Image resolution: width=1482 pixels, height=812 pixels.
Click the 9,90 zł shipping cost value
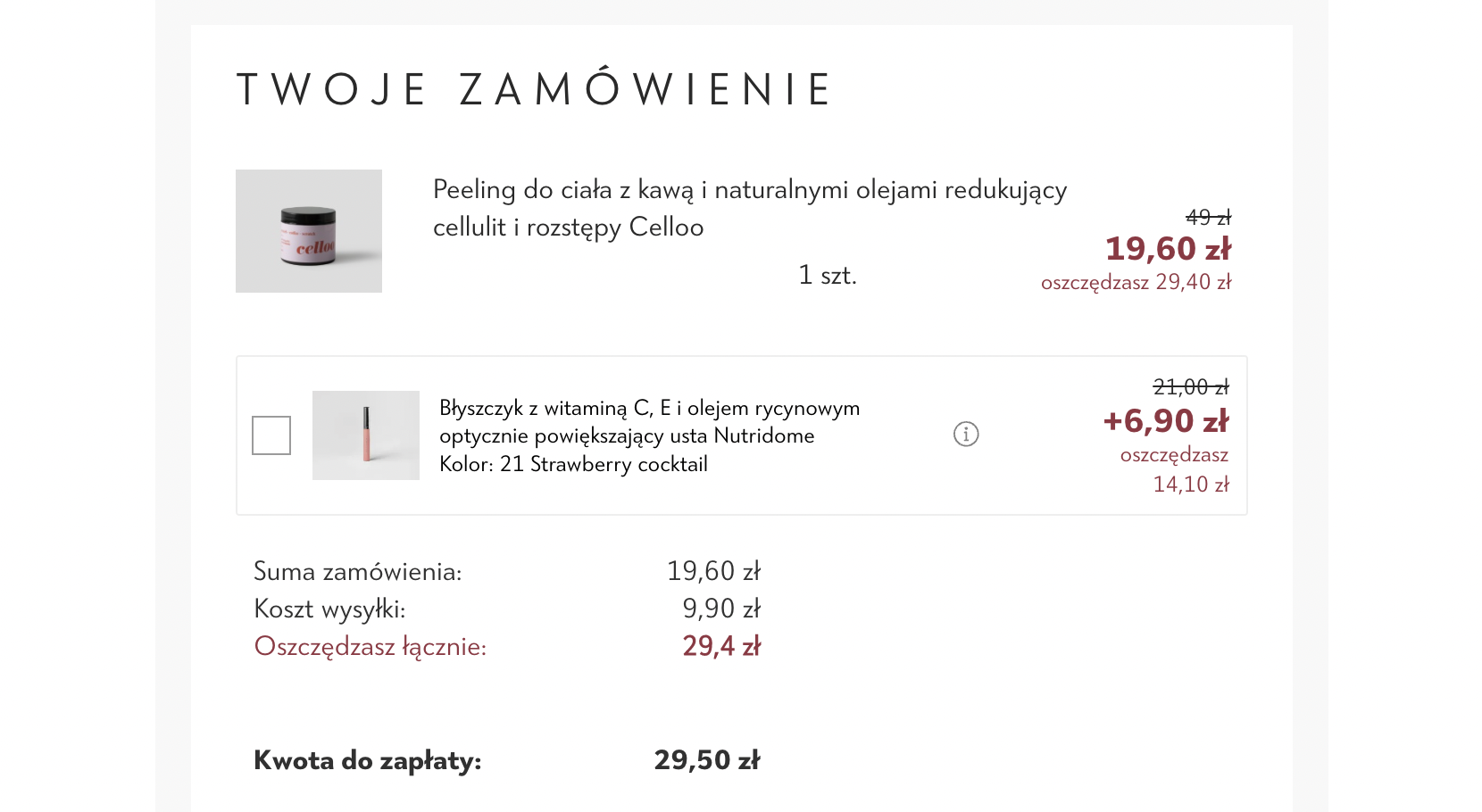click(x=721, y=609)
